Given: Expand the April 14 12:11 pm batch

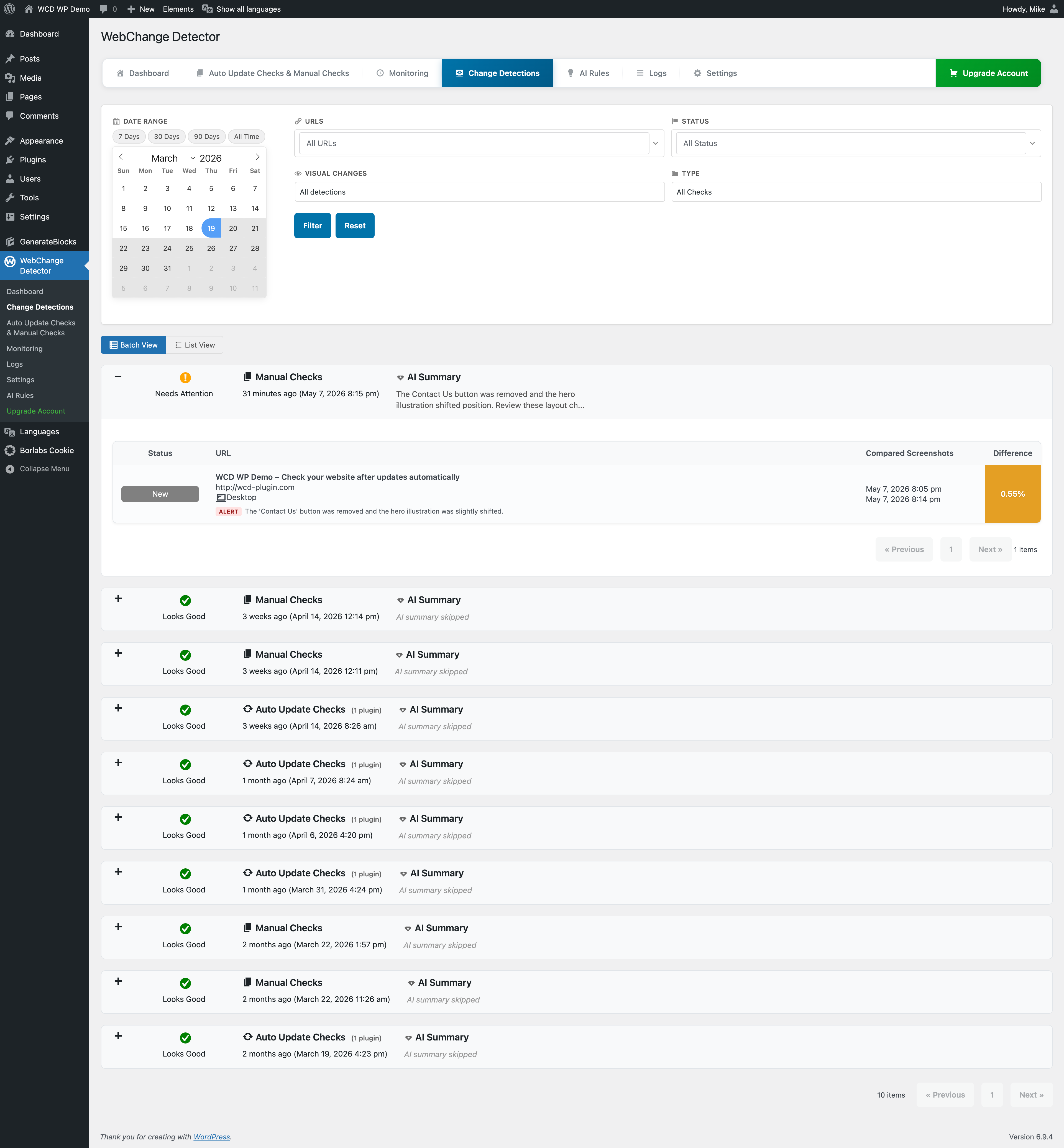Looking at the screenshot, I should click(x=118, y=653).
